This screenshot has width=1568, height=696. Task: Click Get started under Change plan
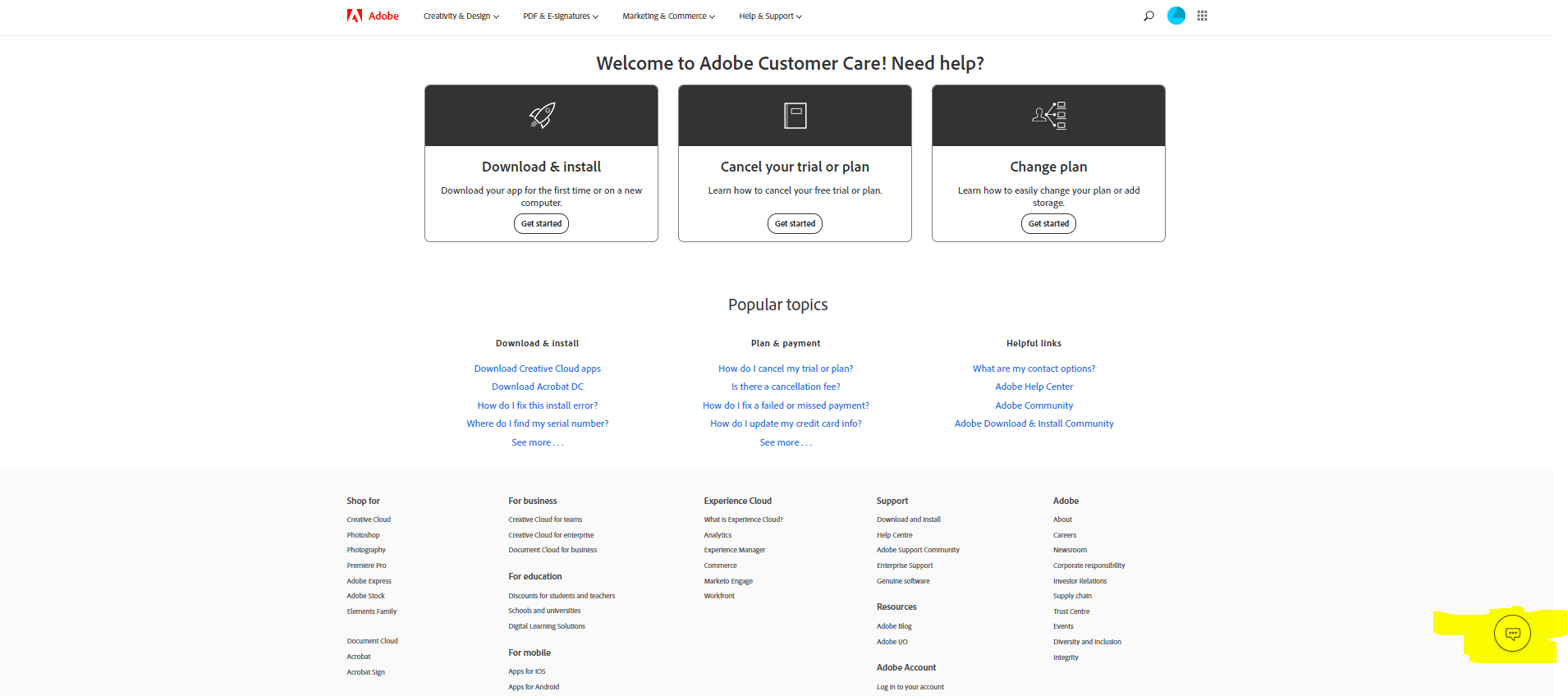tap(1048, 223)
